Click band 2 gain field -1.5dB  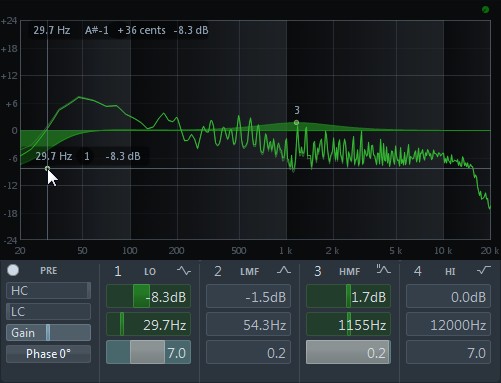(x=248, y=296)
